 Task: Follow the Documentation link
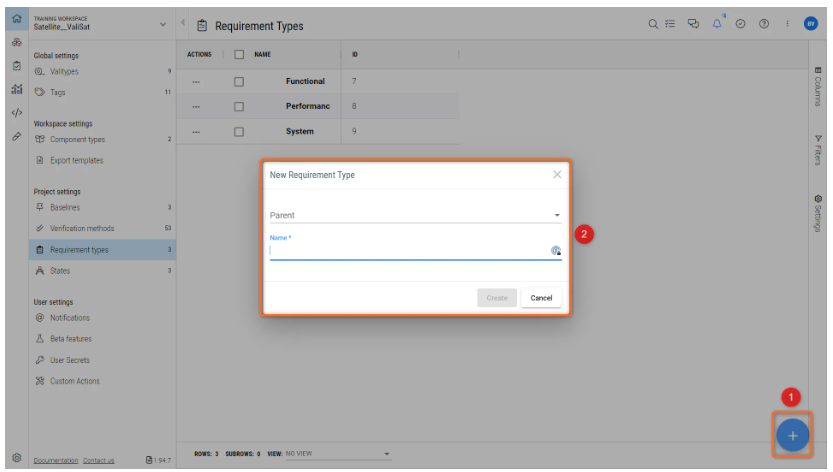(56, 461)
